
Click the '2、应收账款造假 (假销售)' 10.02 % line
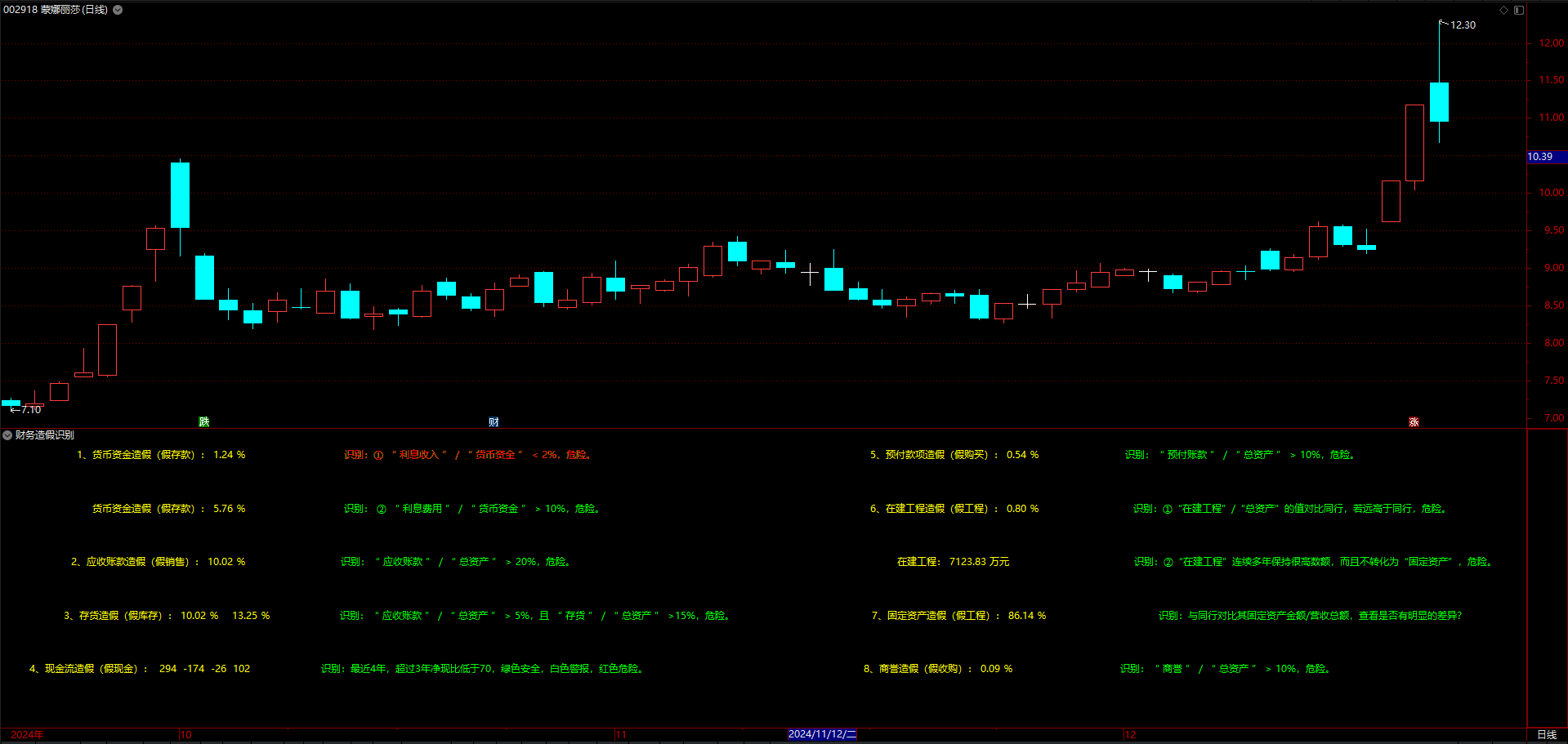pyautogui.click(x=158, y=562)
